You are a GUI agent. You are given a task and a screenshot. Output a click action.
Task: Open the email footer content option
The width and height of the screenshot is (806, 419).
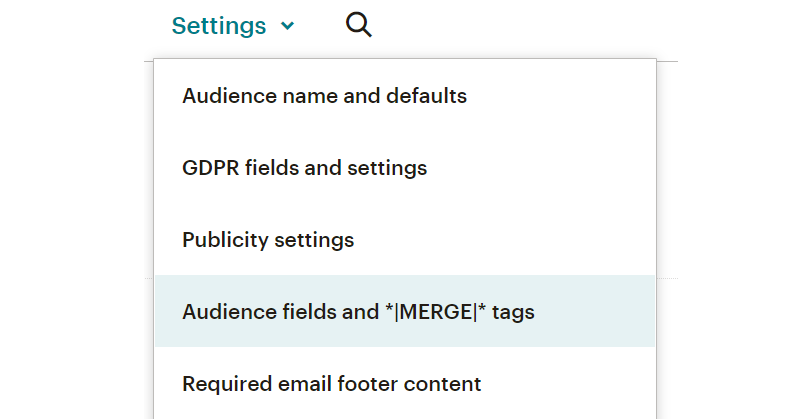(x=331, y=384)
